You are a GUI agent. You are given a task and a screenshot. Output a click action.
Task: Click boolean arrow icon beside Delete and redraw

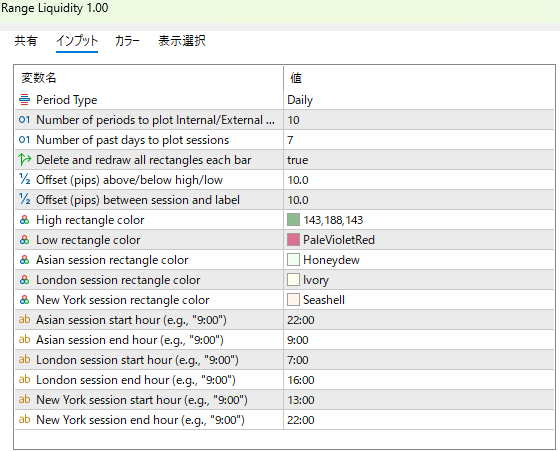[x=24, y=160]
